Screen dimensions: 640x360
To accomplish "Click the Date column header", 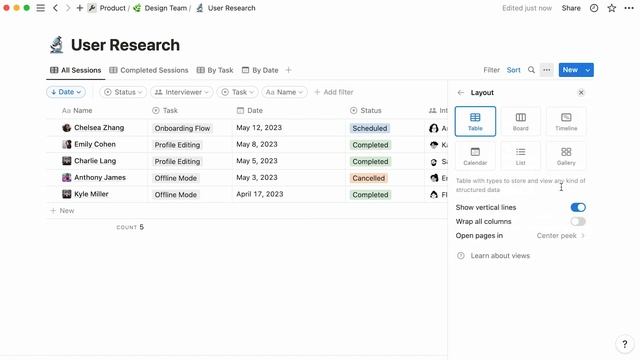I will 249,111.
